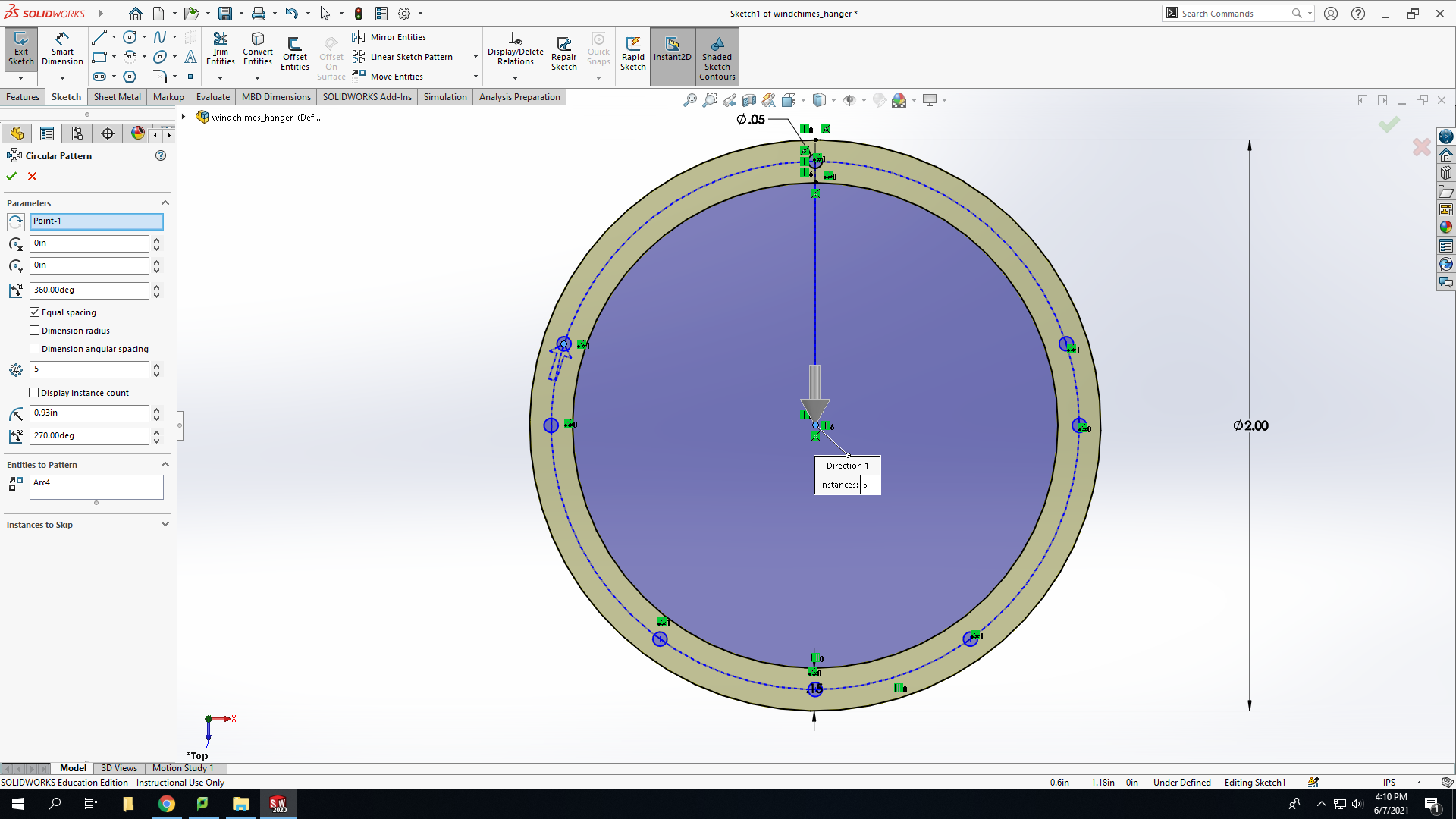
Task: Enable Dimension angular spacing checkbox
Action: point(34,349)
